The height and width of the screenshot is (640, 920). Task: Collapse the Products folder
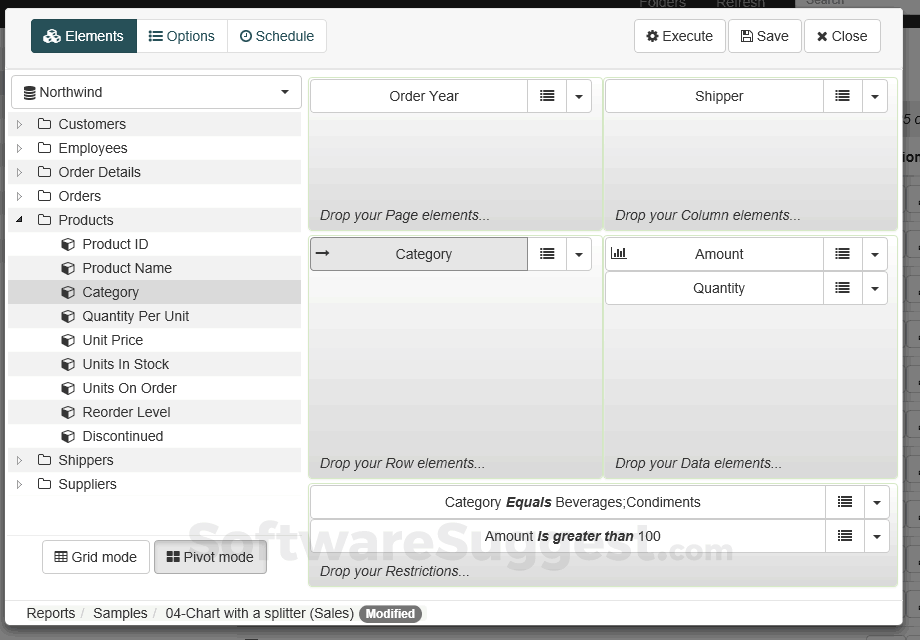pyautogui.click(x=19, y=220)
